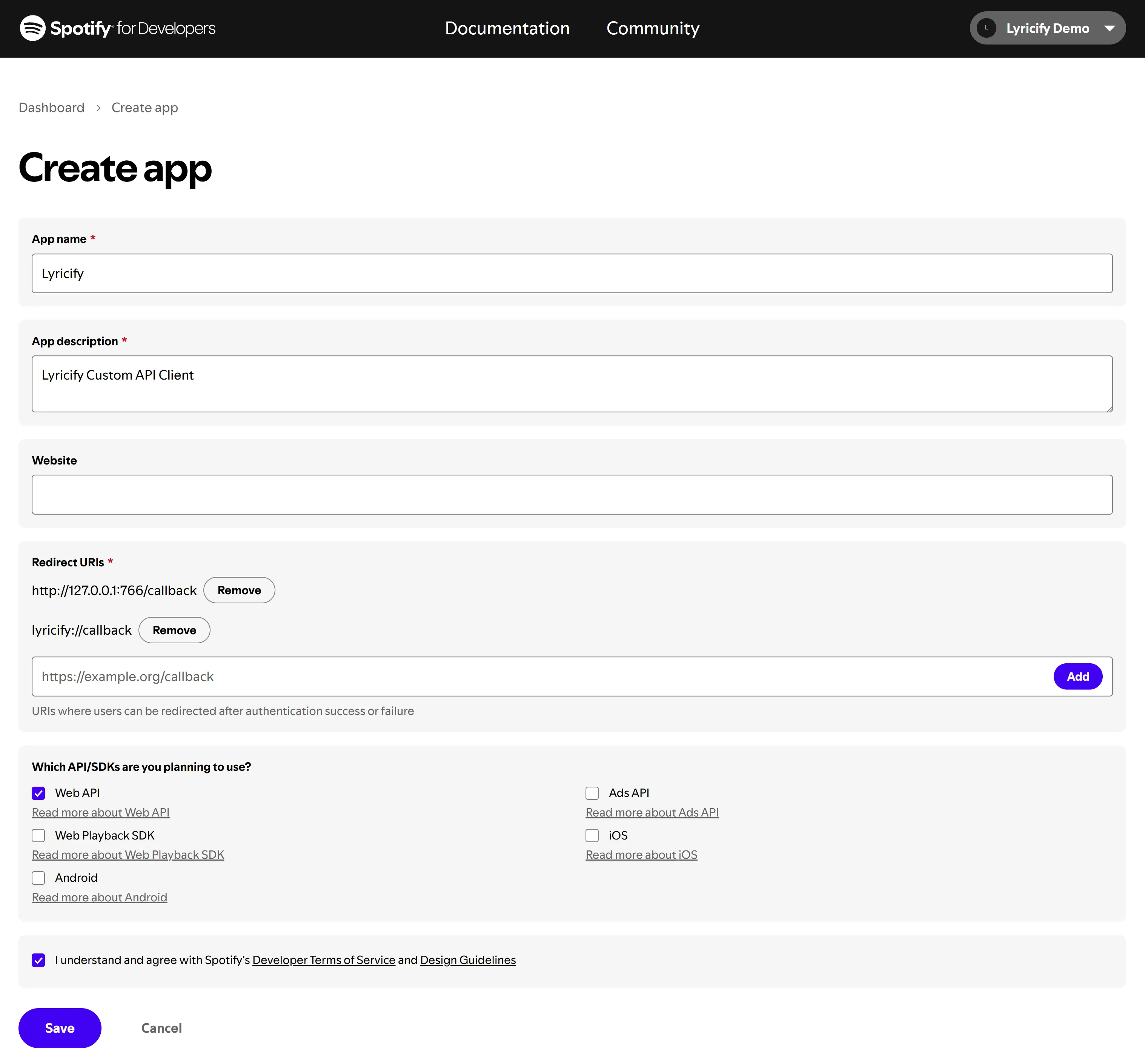
Task: Uncheck the Web API checkbox
Action: 38,793
